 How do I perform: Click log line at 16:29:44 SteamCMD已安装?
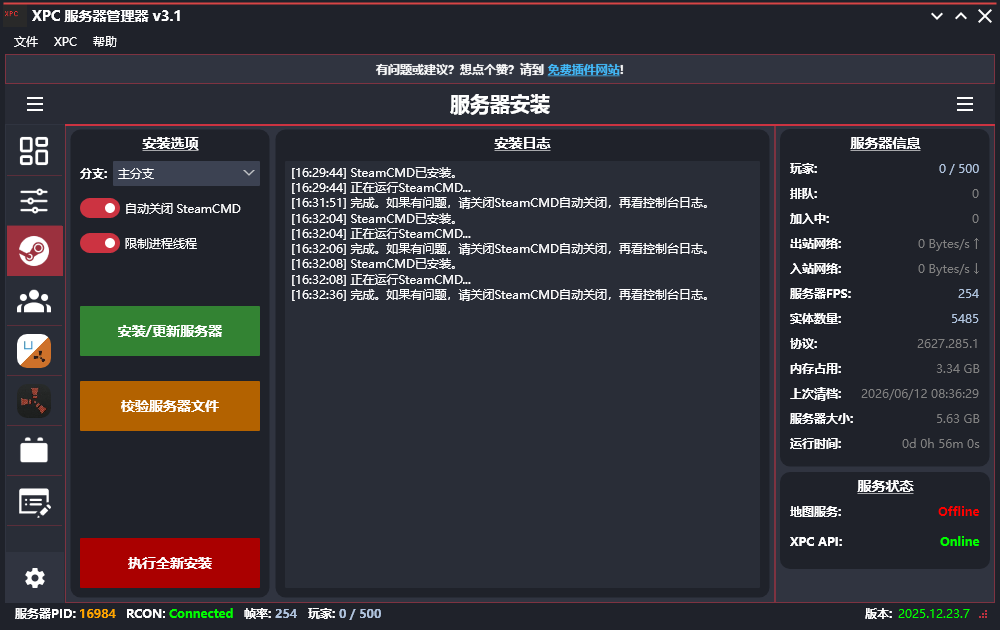(374, 173)
